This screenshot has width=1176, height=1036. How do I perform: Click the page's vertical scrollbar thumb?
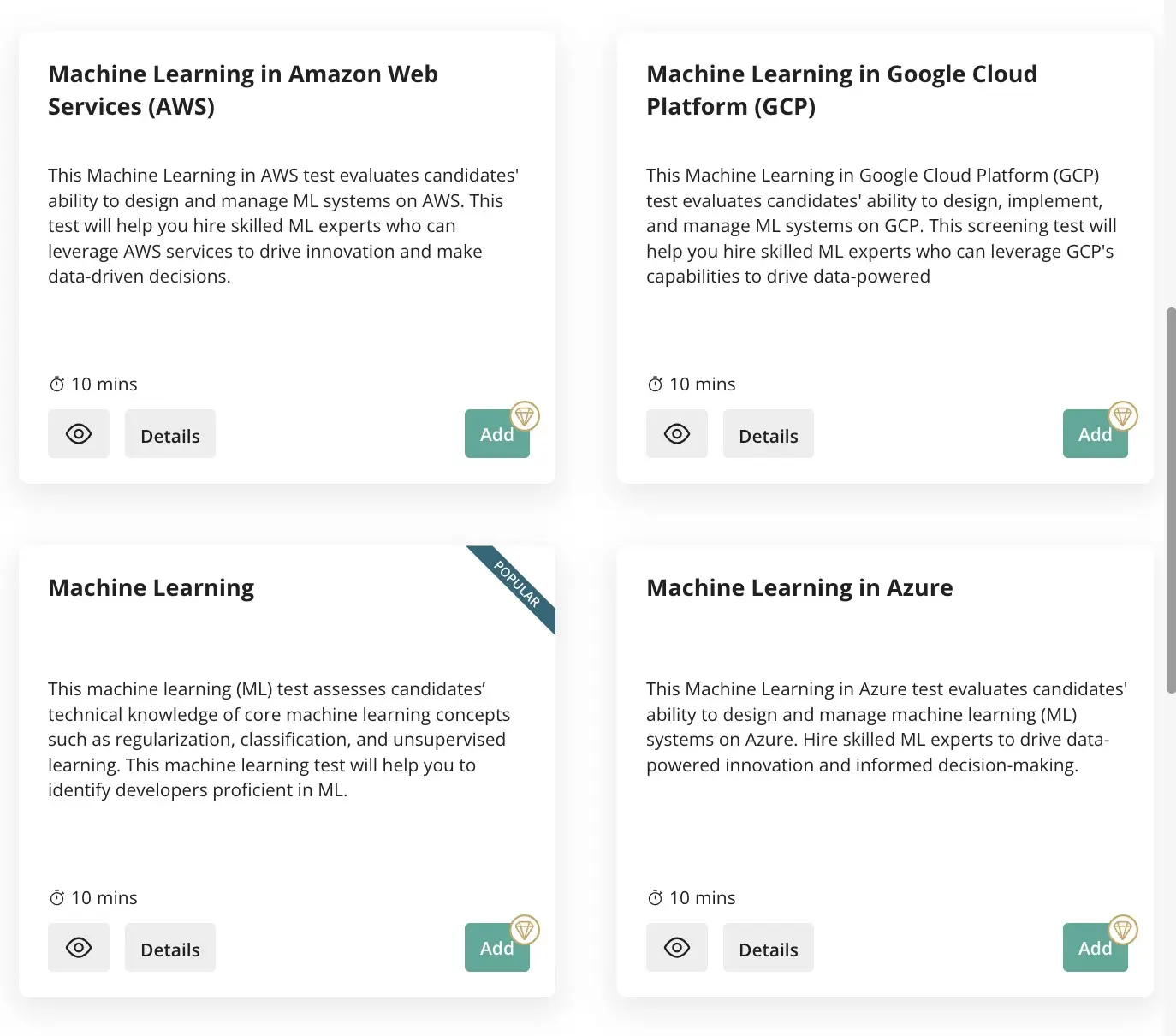[1171, 500]
